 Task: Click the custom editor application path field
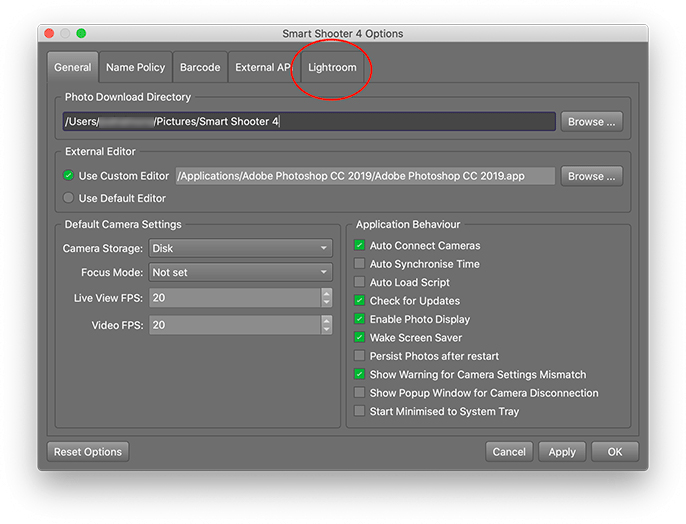[x=365, y=176]
